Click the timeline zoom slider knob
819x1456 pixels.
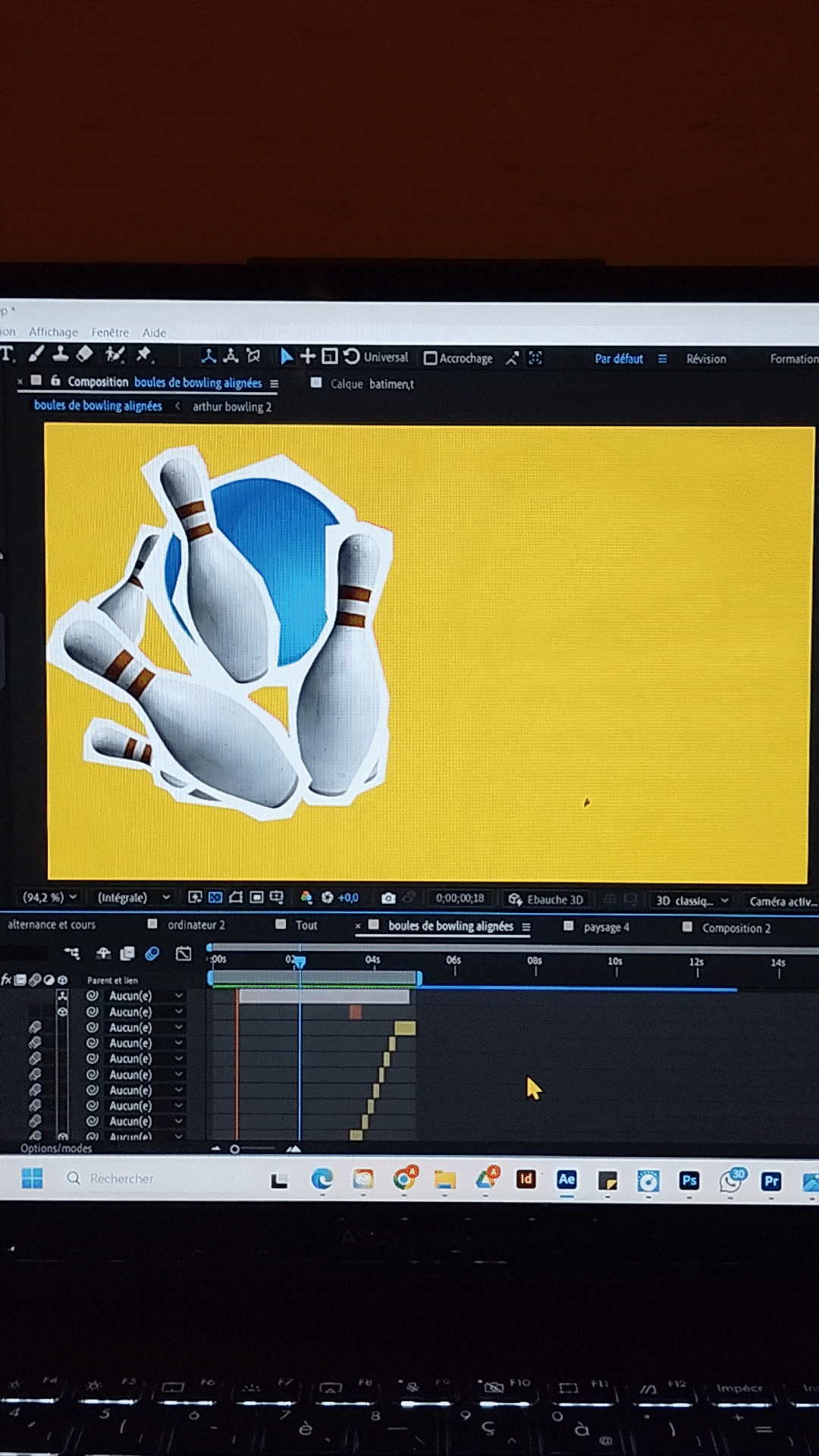click(235, 1149)
